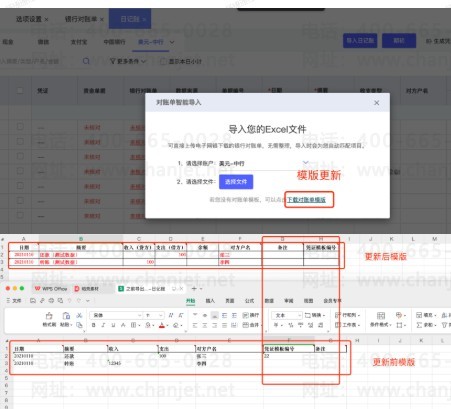Click the 选择文件 button
Image resolution: width=451 pixels, height=409 pixels.
point(236,182)
